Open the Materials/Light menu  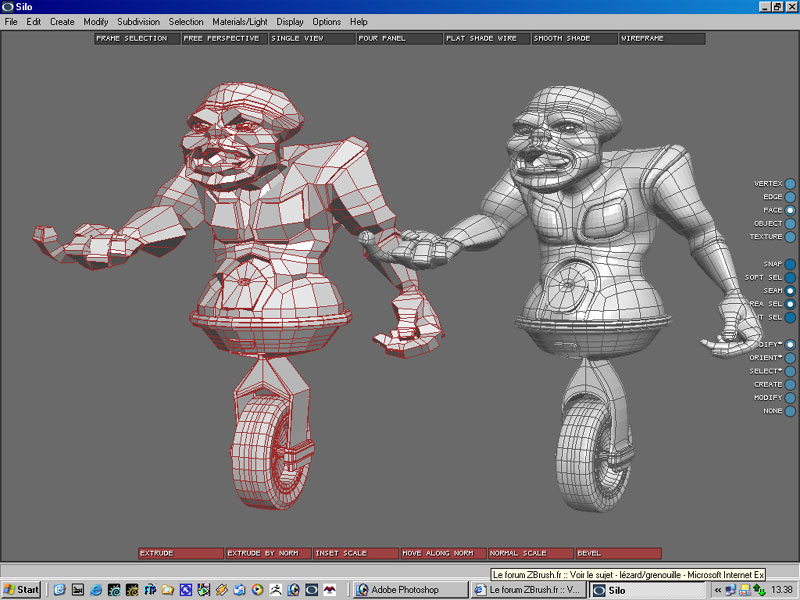(x=240, y=21)
